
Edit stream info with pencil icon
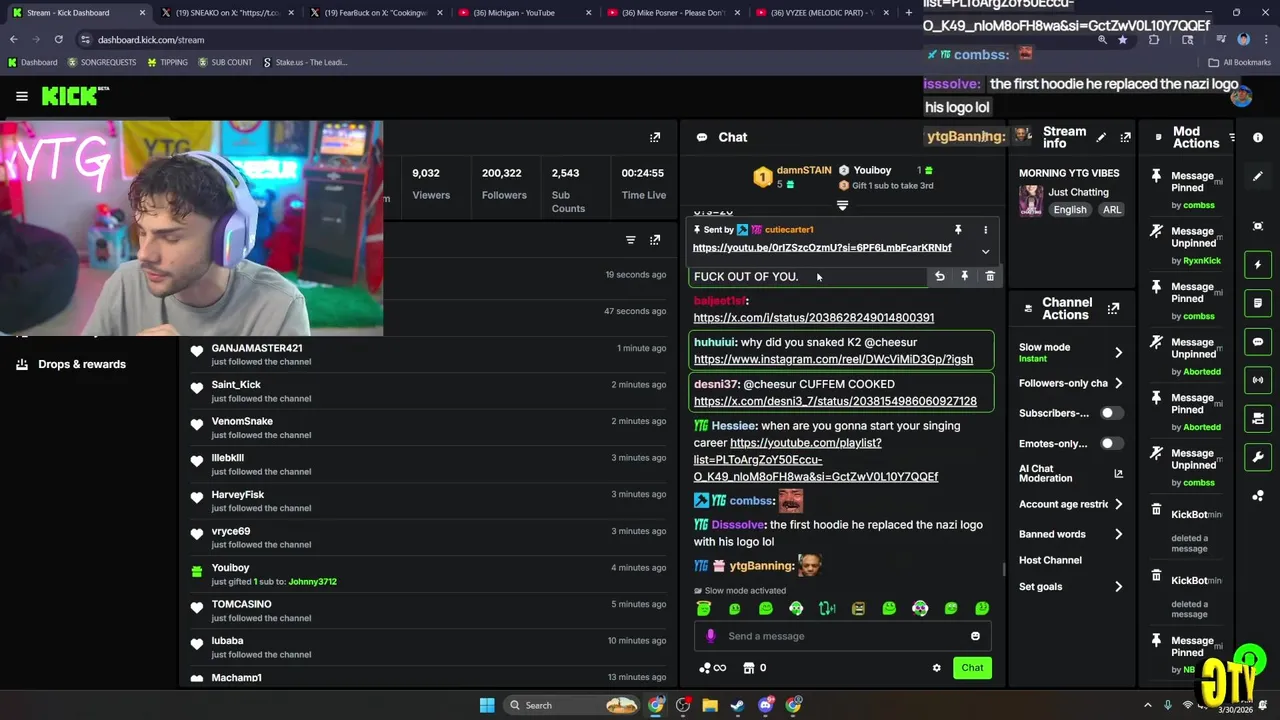coord(1101,137)
